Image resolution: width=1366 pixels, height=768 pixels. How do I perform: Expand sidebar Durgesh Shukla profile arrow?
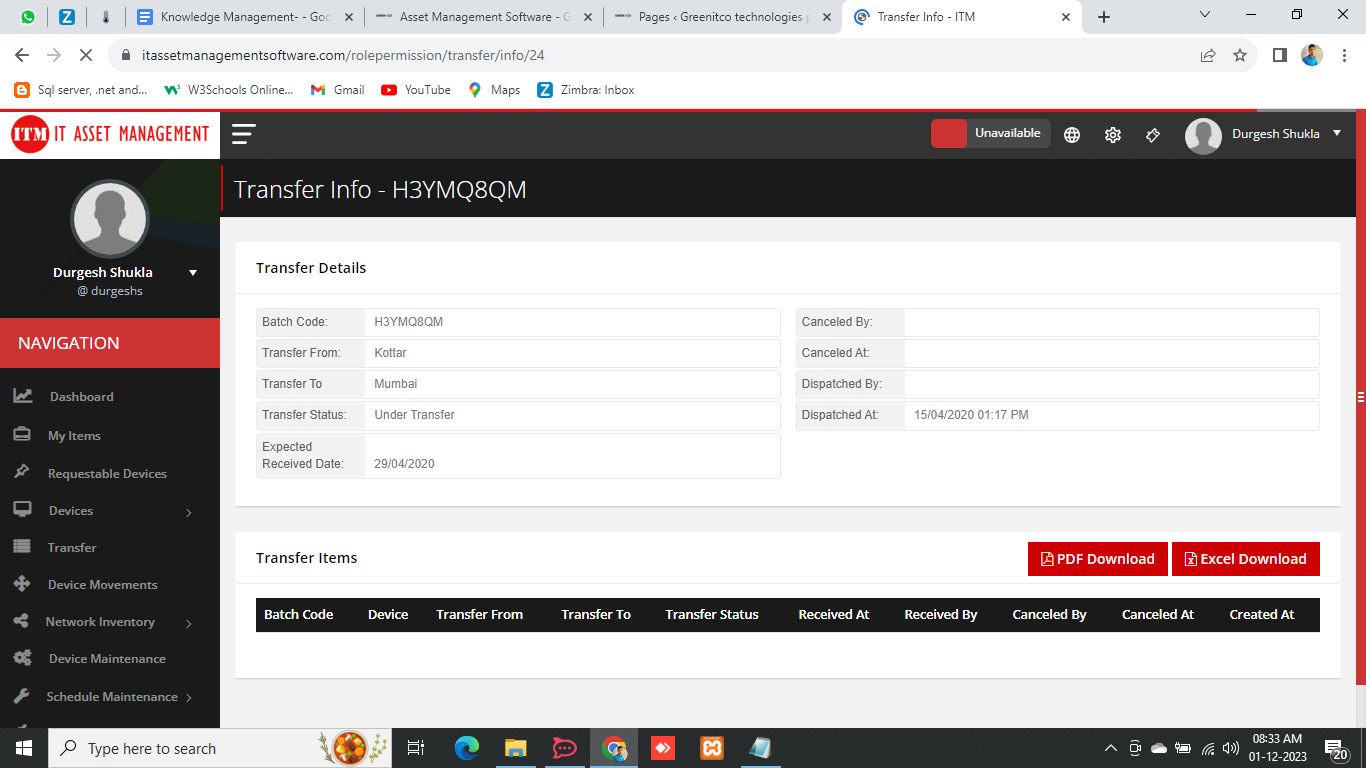coord(193,273)
